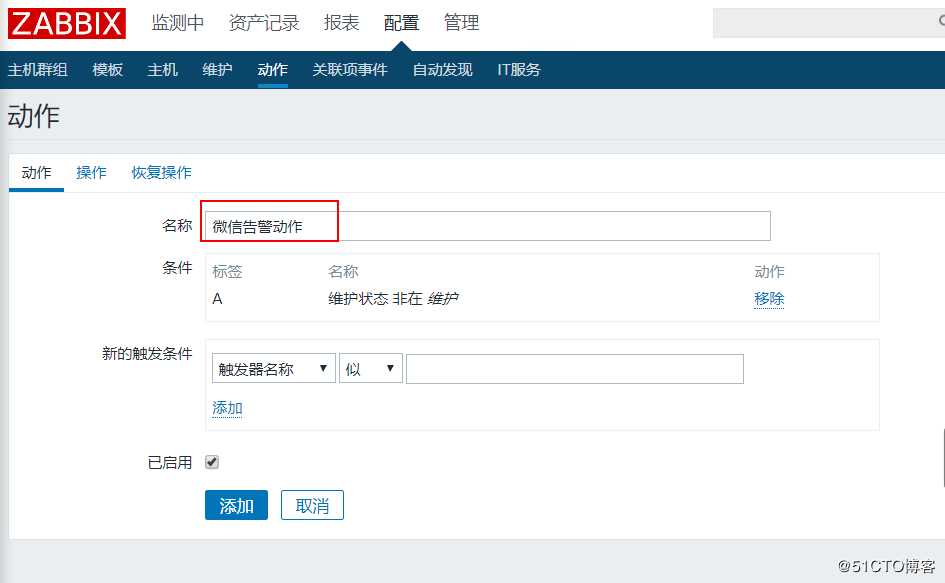The width and height of the screenshot is (945, 583).
Task: Click the 动作 column header in conditions table
Action: (769, 271)
